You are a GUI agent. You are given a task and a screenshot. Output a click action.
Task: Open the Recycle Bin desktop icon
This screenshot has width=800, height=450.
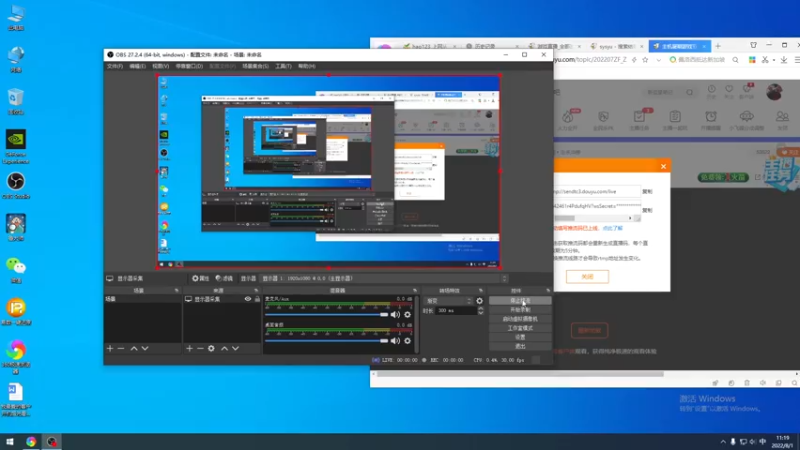[16, 101]
